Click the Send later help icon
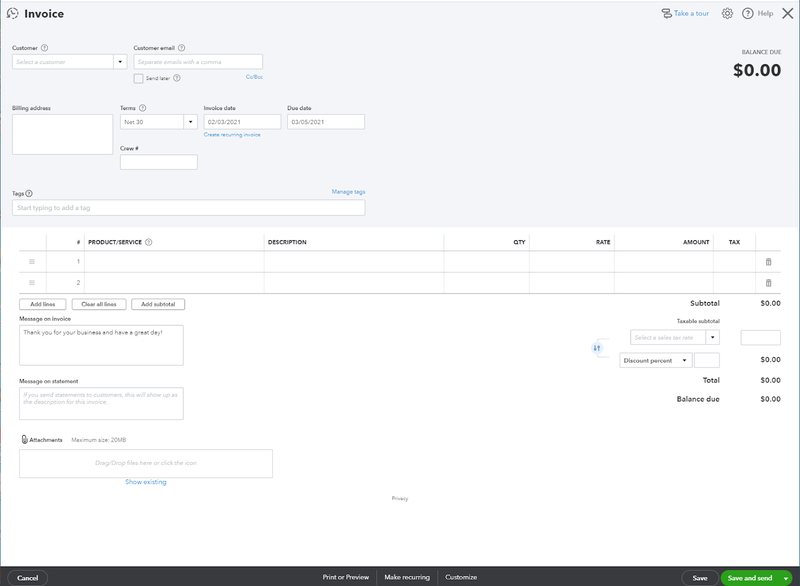The width and height of the screenshot is (800, 586). tap(177, 78)
